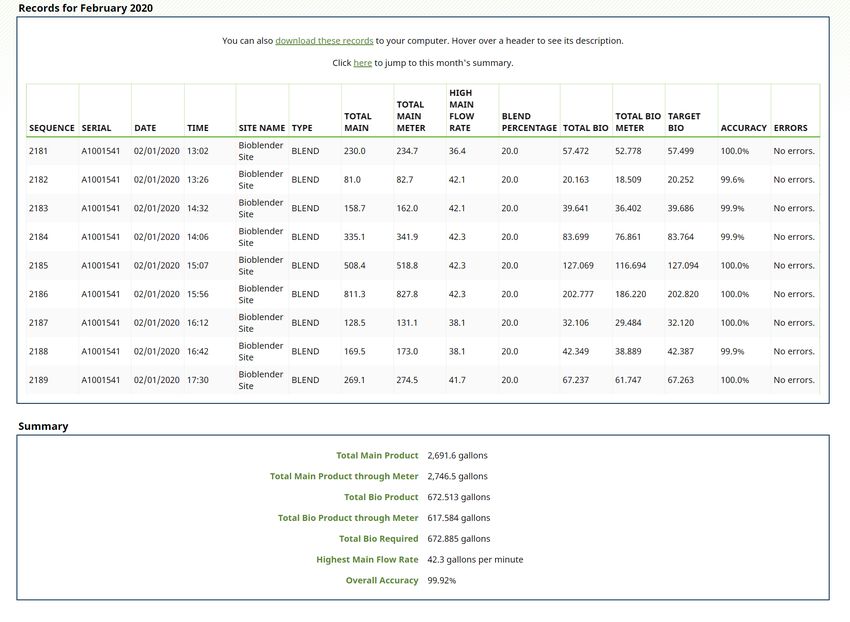The height and width of the screenshot is (622, 850).
Task: Select total bio value 83.699
Action: [x=576, y=237]
